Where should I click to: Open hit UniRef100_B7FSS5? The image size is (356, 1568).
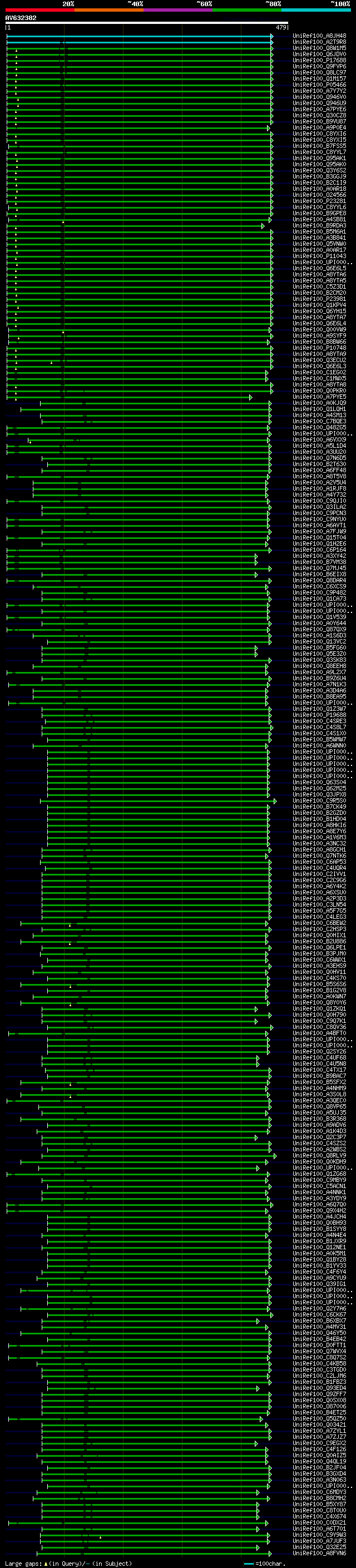(x=319, y=146)
